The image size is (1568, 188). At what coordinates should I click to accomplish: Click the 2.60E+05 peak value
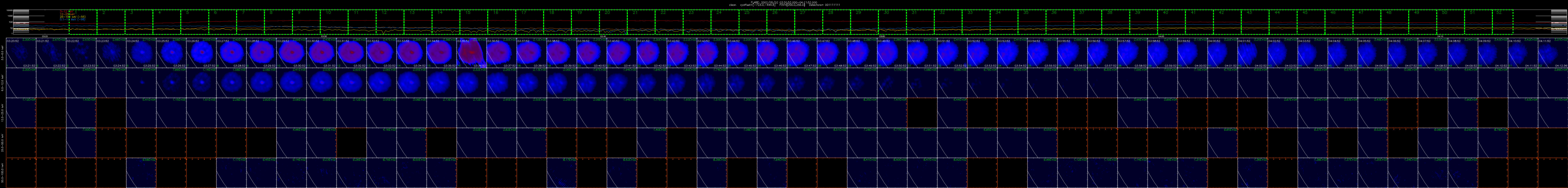360,70
